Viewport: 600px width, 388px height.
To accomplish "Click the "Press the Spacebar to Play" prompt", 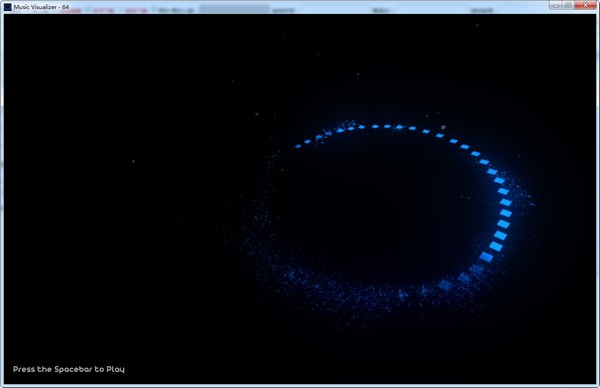I will click(x=68, y=369).
